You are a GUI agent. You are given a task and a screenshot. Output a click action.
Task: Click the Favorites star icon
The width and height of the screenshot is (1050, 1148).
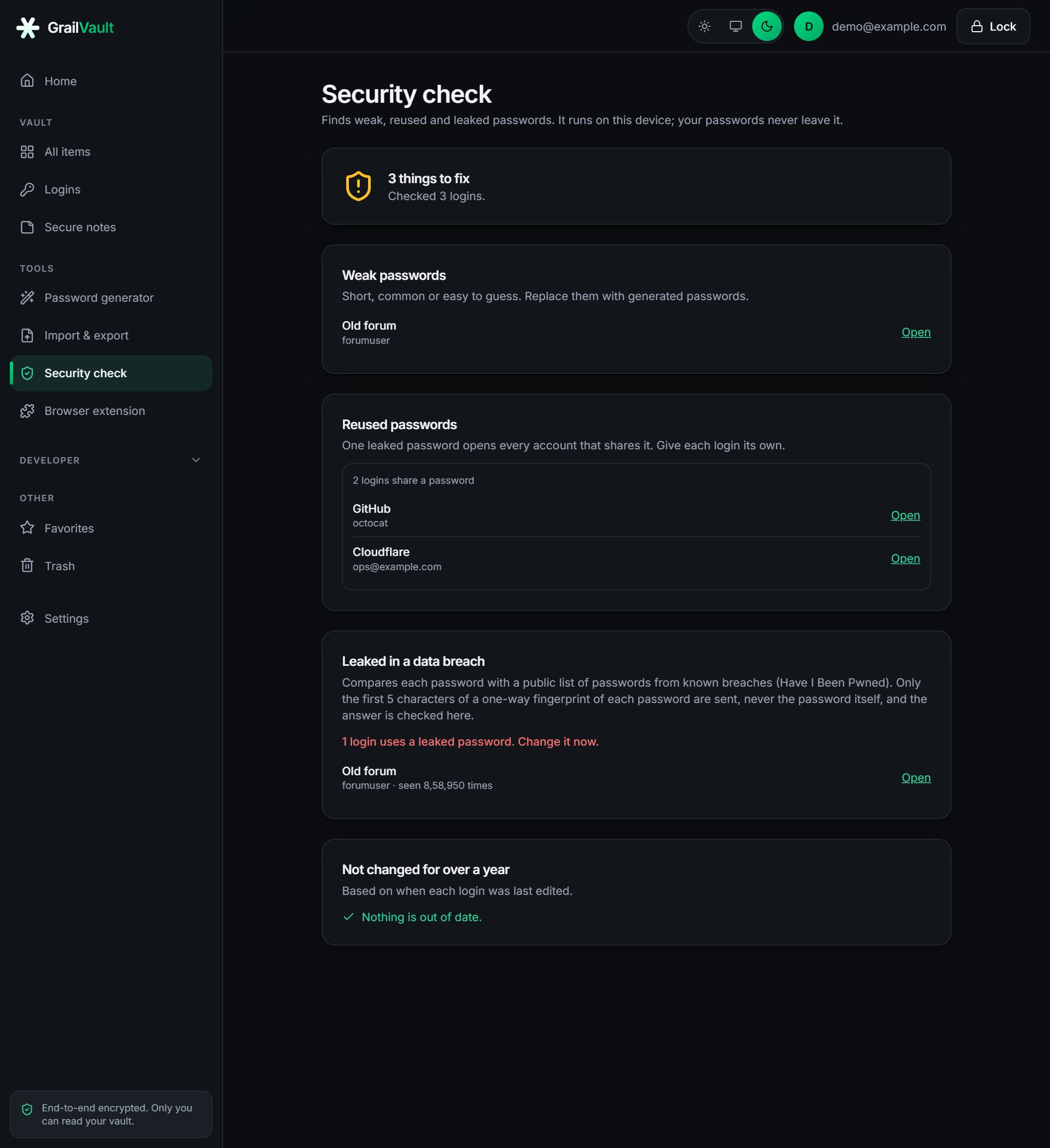[27, 528]
